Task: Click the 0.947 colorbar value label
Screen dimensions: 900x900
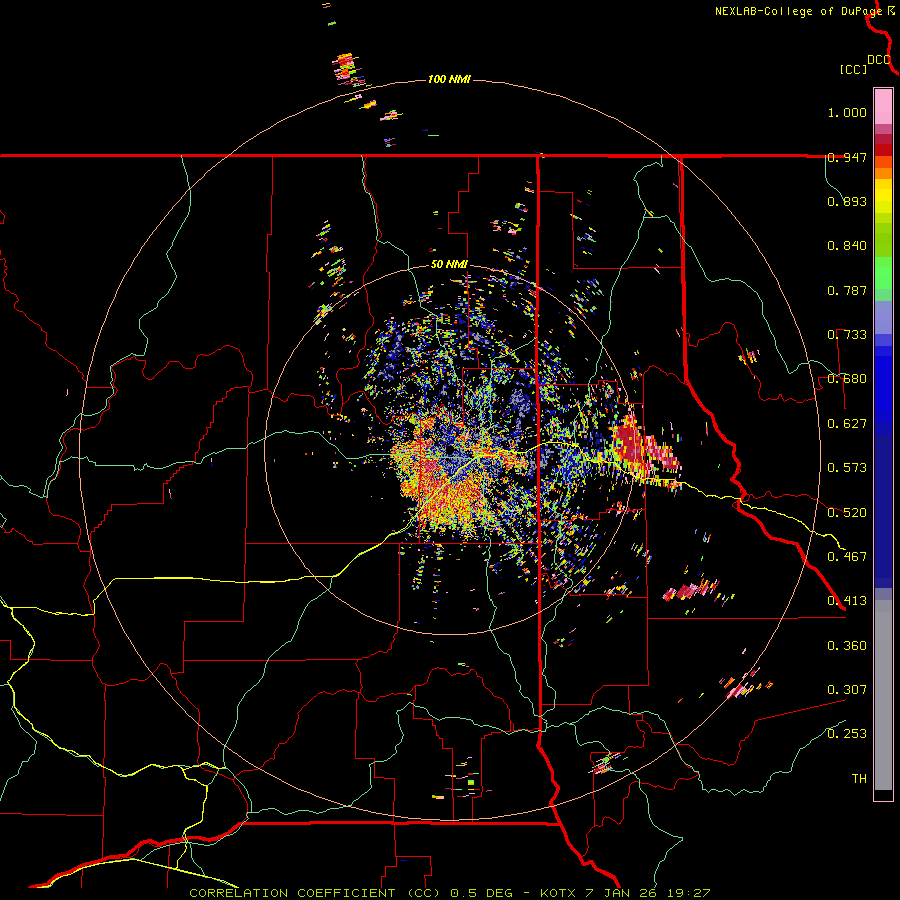Action: click(847, 157)
